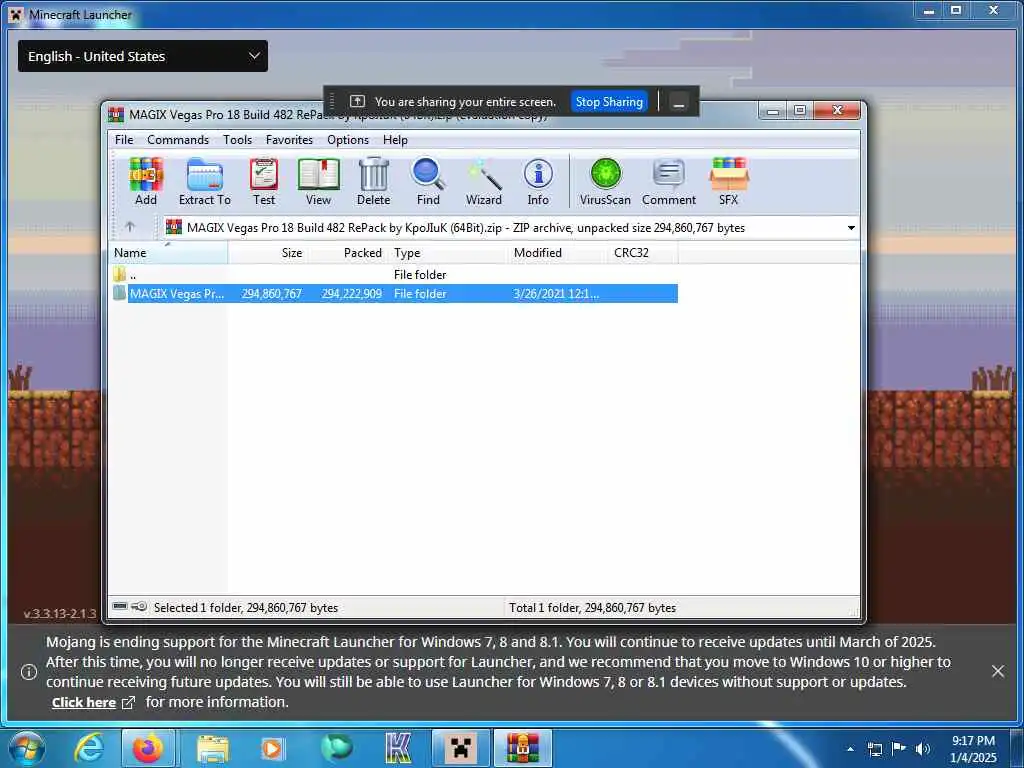This screenshot has width=1024, height=768.
Task: Click Stop Sharing button
Action: click(x=609, y=102)
